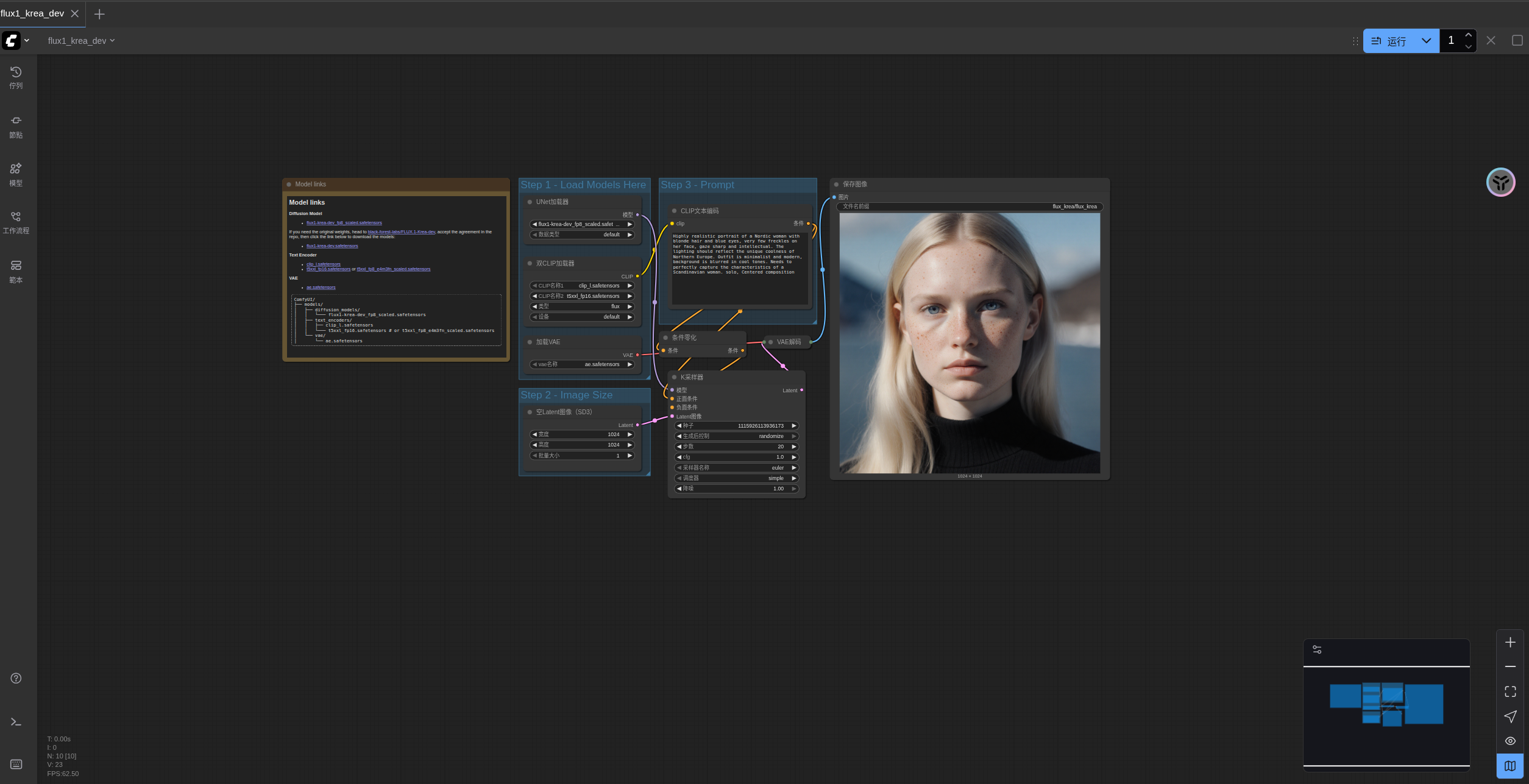The image size is (1529, 784).
Task: Grab the actionbar drag handle dots
Action: click(x=1355, y=41)
